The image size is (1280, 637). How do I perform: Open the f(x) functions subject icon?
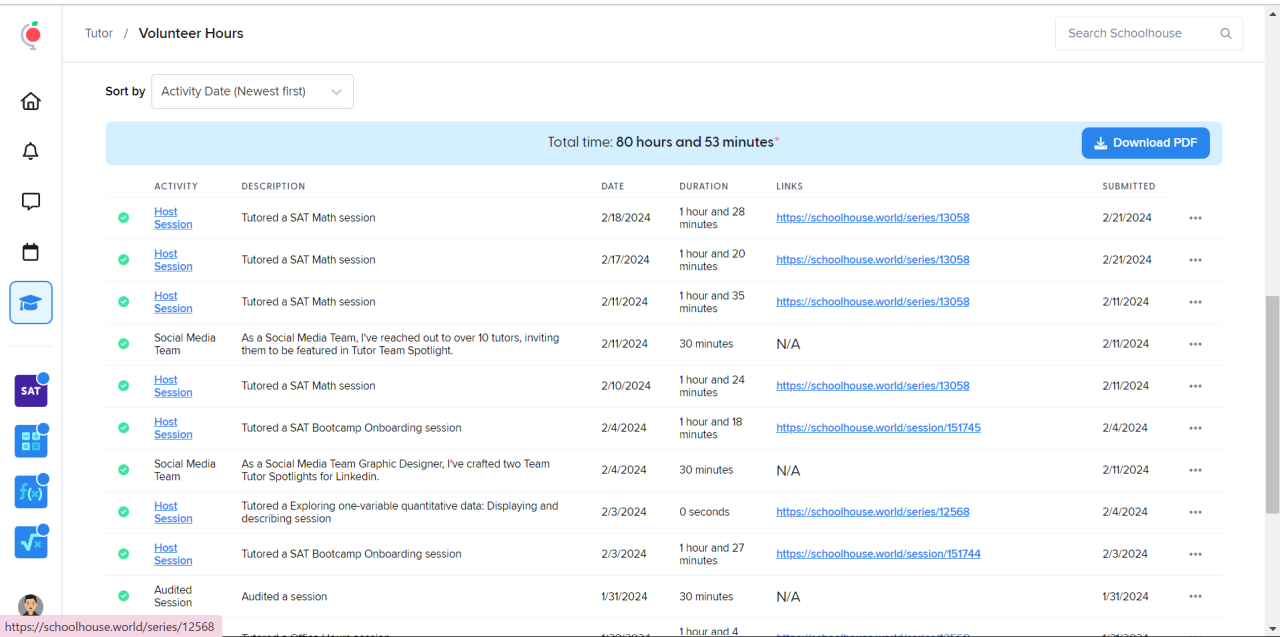31,492
